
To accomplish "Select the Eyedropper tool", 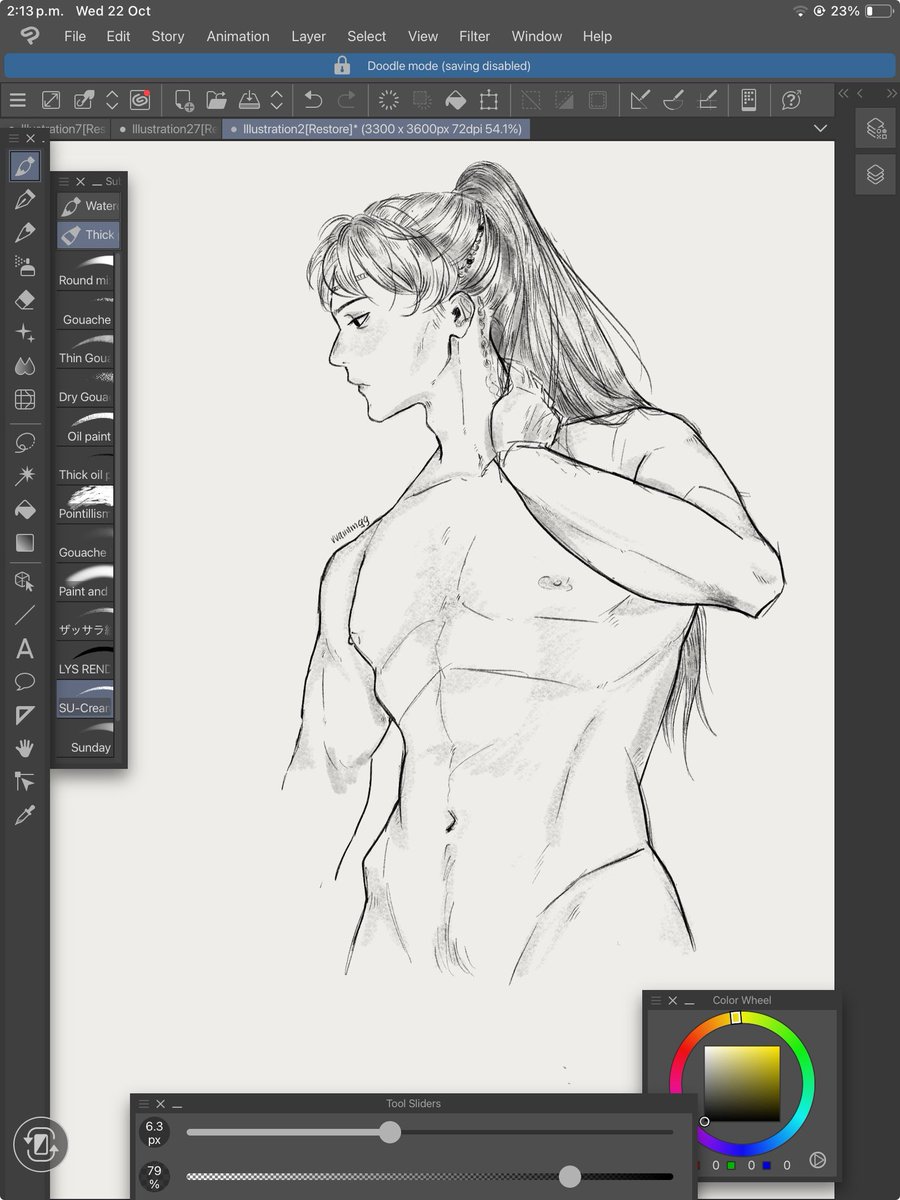I will [25, 816].
